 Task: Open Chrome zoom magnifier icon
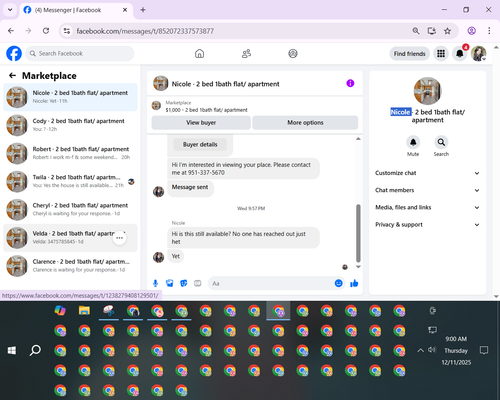(x=416, y=31)
